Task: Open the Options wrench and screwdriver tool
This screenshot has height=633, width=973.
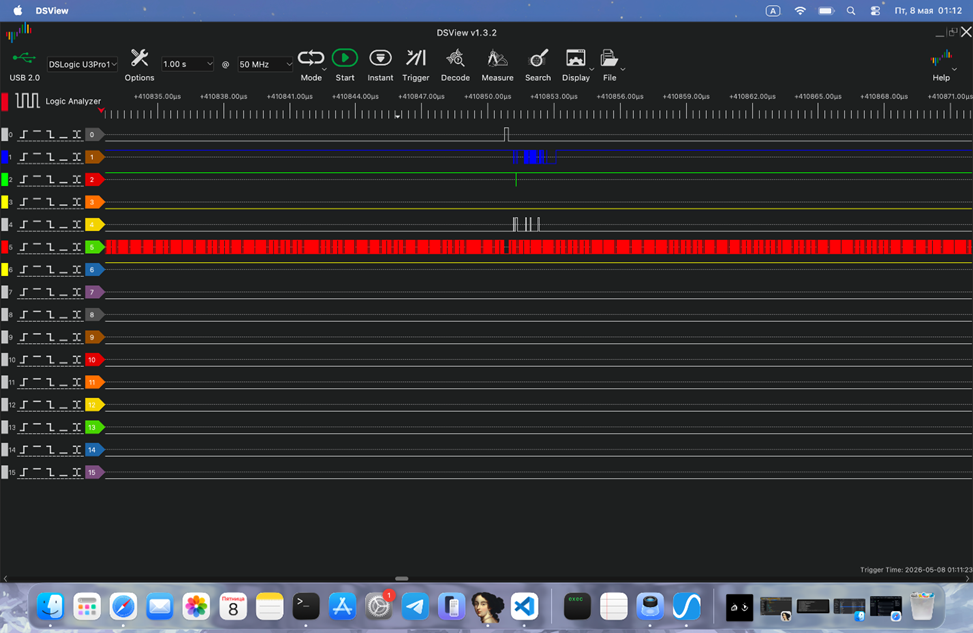Action: click(x=139, y=59)
